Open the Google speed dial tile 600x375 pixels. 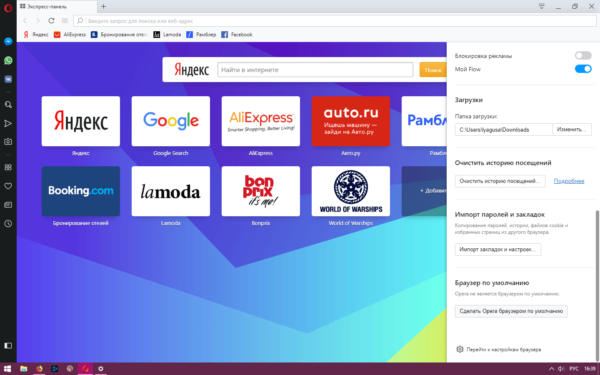tap(171, 121)
